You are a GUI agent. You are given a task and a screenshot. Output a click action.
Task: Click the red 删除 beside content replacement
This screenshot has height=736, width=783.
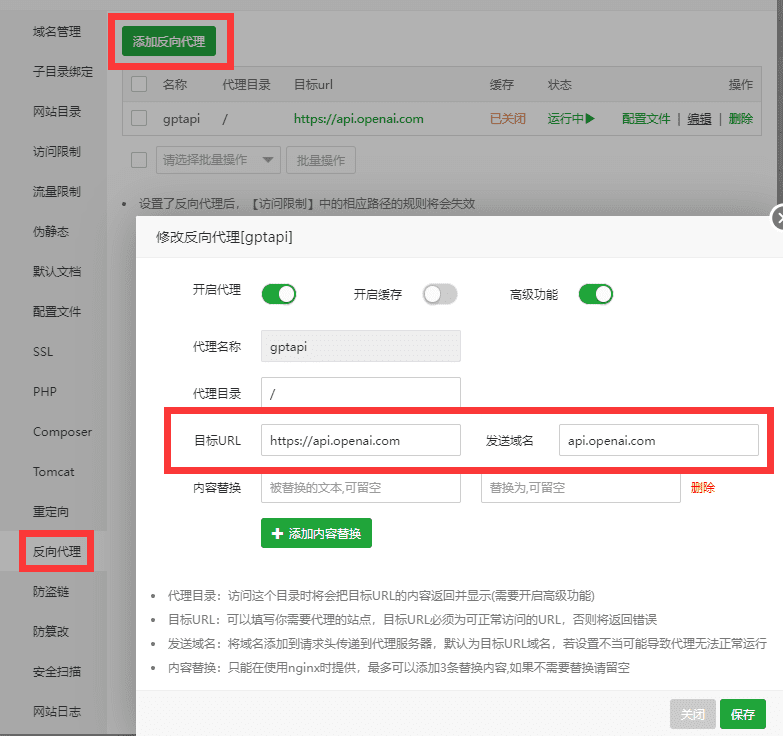pos(703,488)
